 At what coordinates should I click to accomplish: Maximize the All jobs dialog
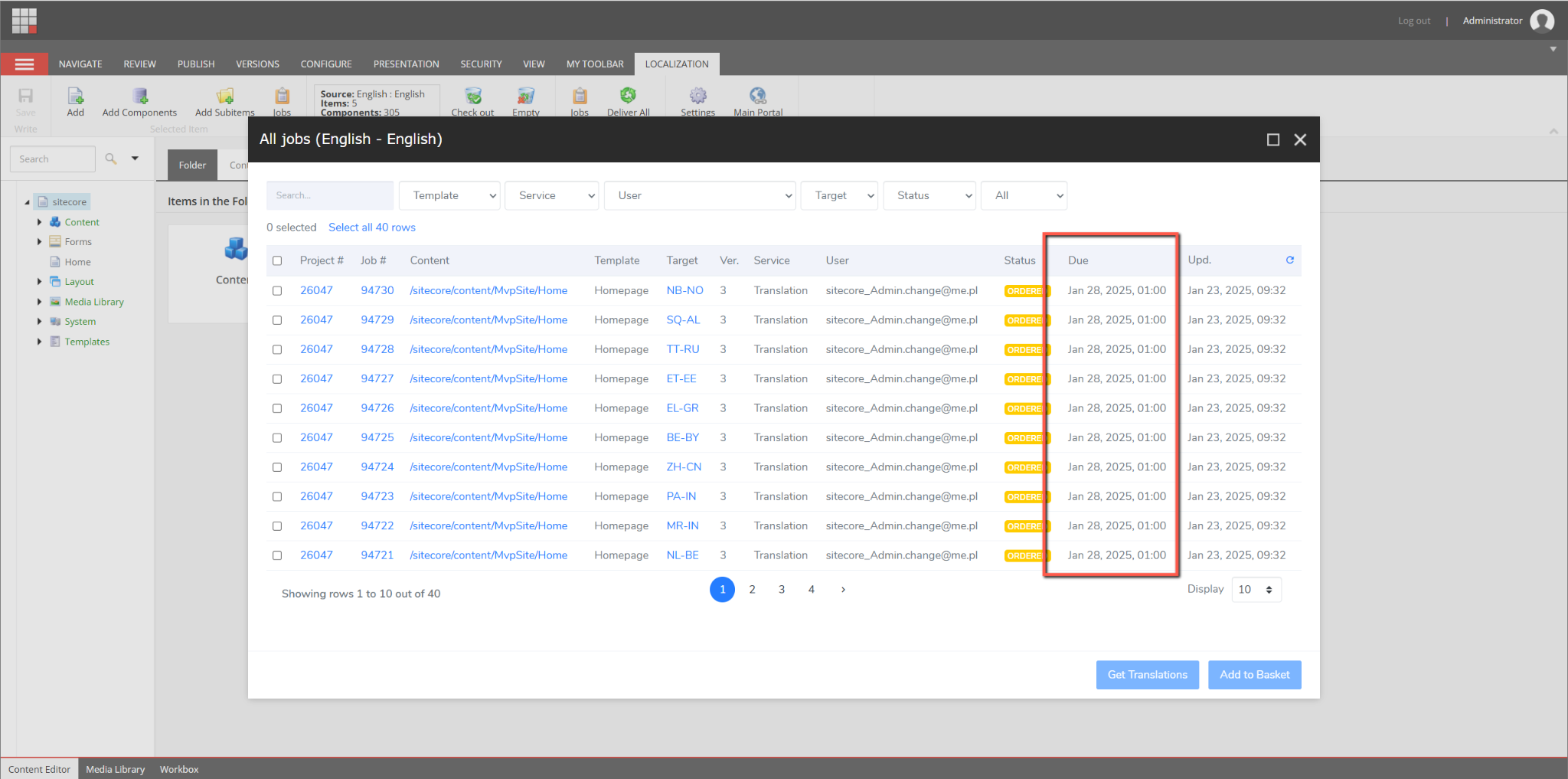(x=1273, y=139)
